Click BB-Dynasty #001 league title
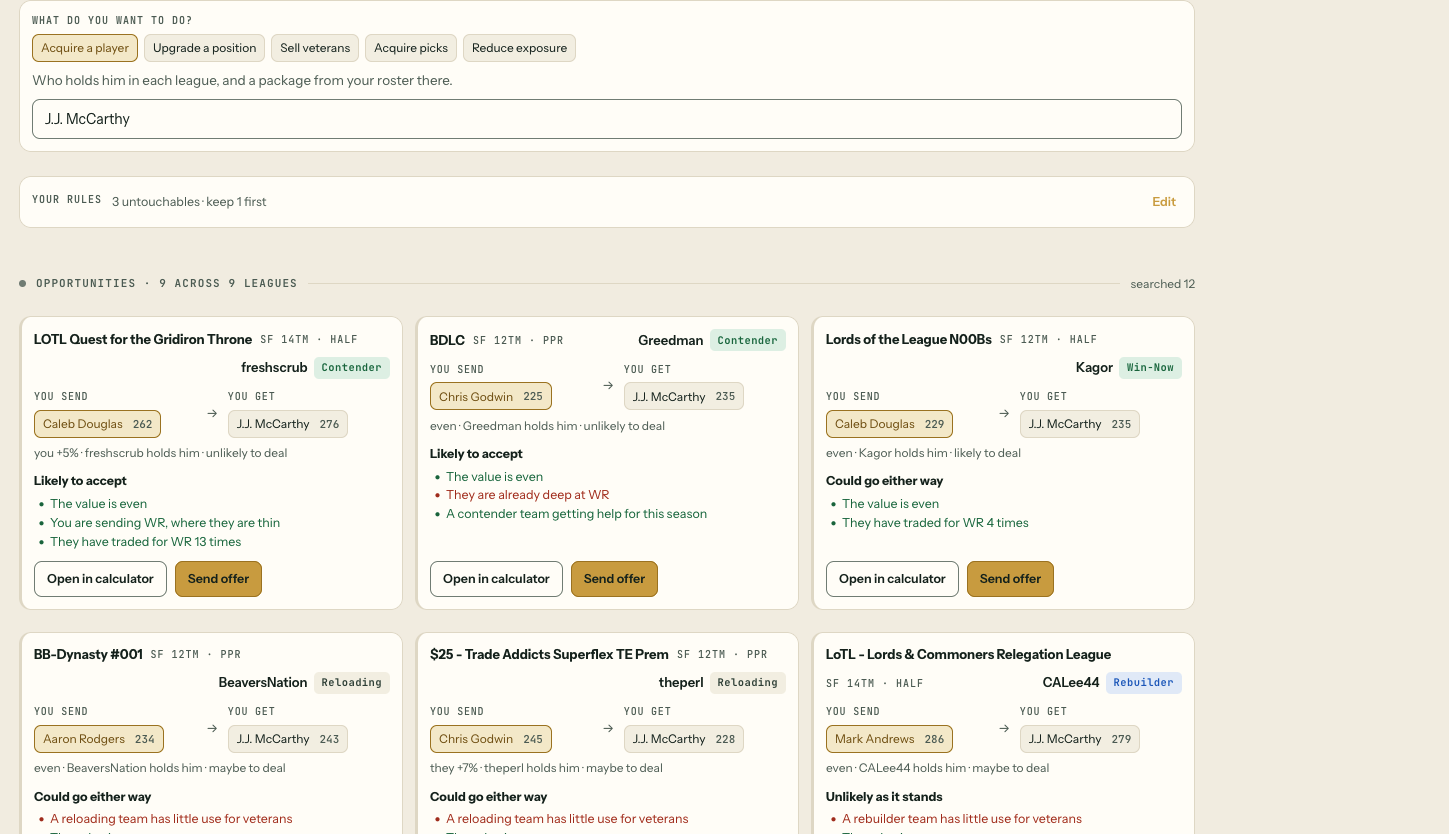Image resolution: width=1449 pixels, height=834 pixels. [88, 654]
